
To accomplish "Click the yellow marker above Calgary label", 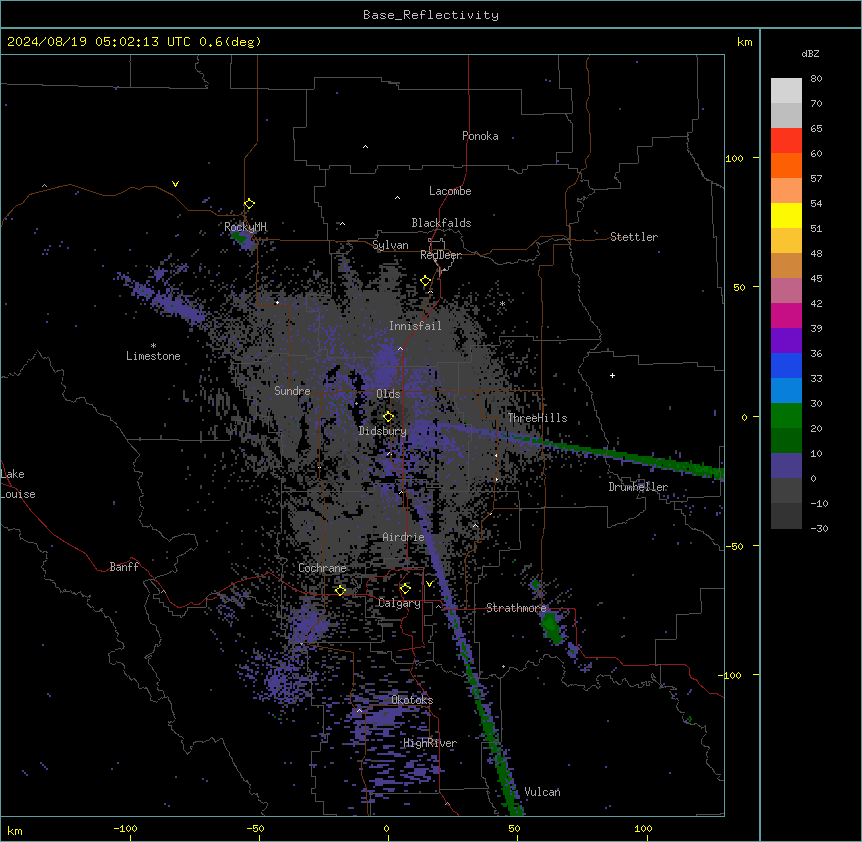I will [x=405, y=589].
